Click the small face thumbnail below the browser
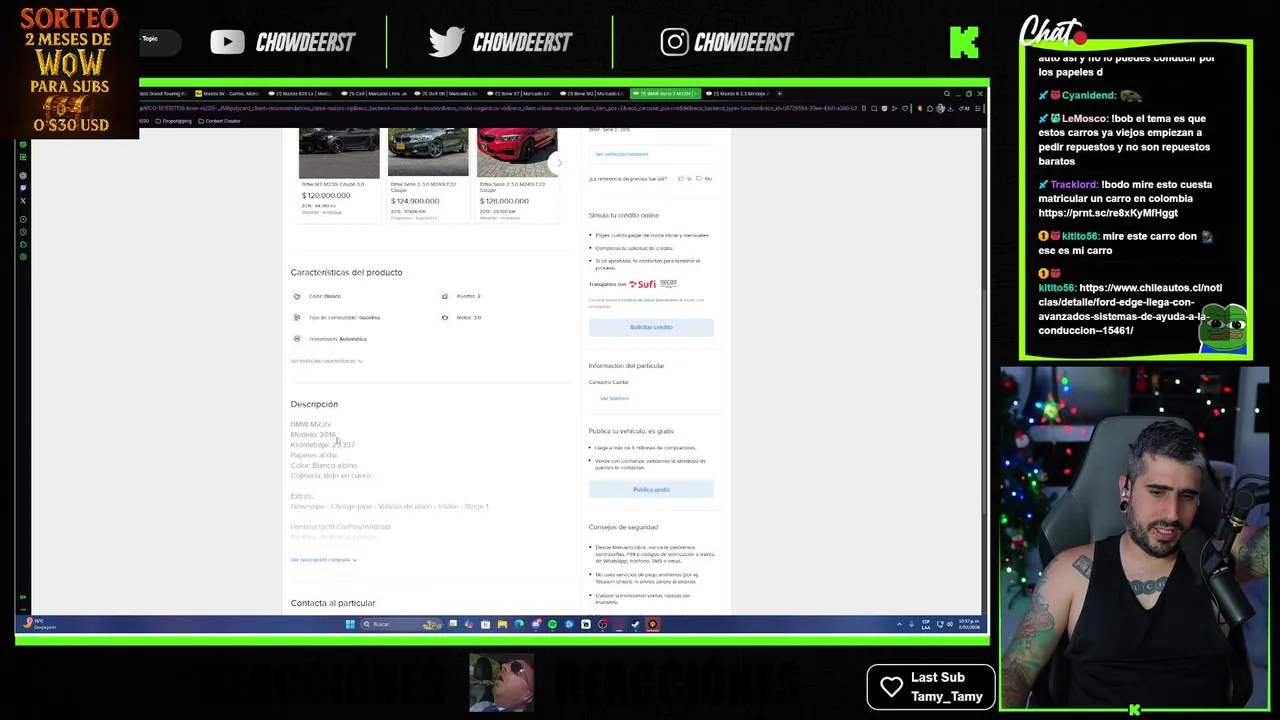Screen dimensions: 1280x720 tap(502, 683)
